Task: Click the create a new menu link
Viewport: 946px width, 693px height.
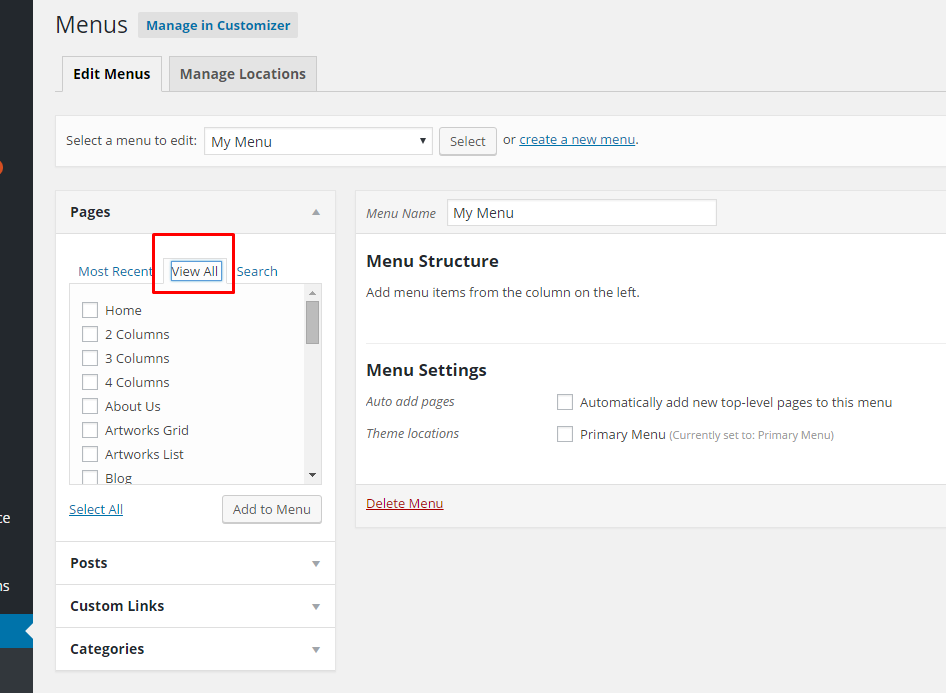Action: pyautogui.click(x=577, y=140)
